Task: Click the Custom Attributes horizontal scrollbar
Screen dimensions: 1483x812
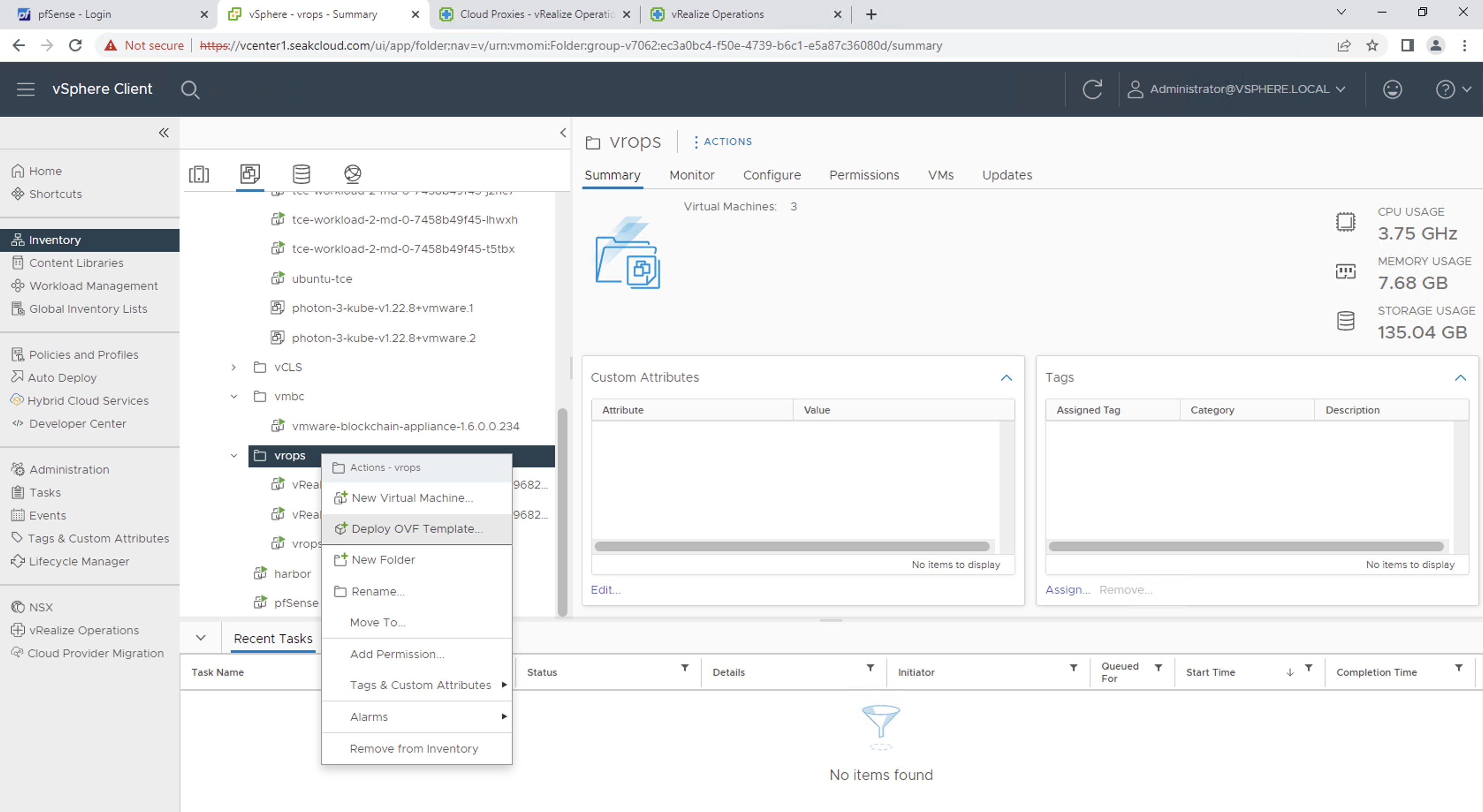Action: click(x=791, y=546)
